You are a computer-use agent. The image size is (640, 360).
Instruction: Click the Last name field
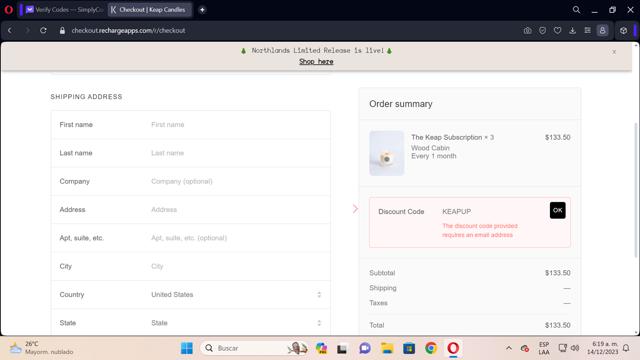[x=191, y=153]
